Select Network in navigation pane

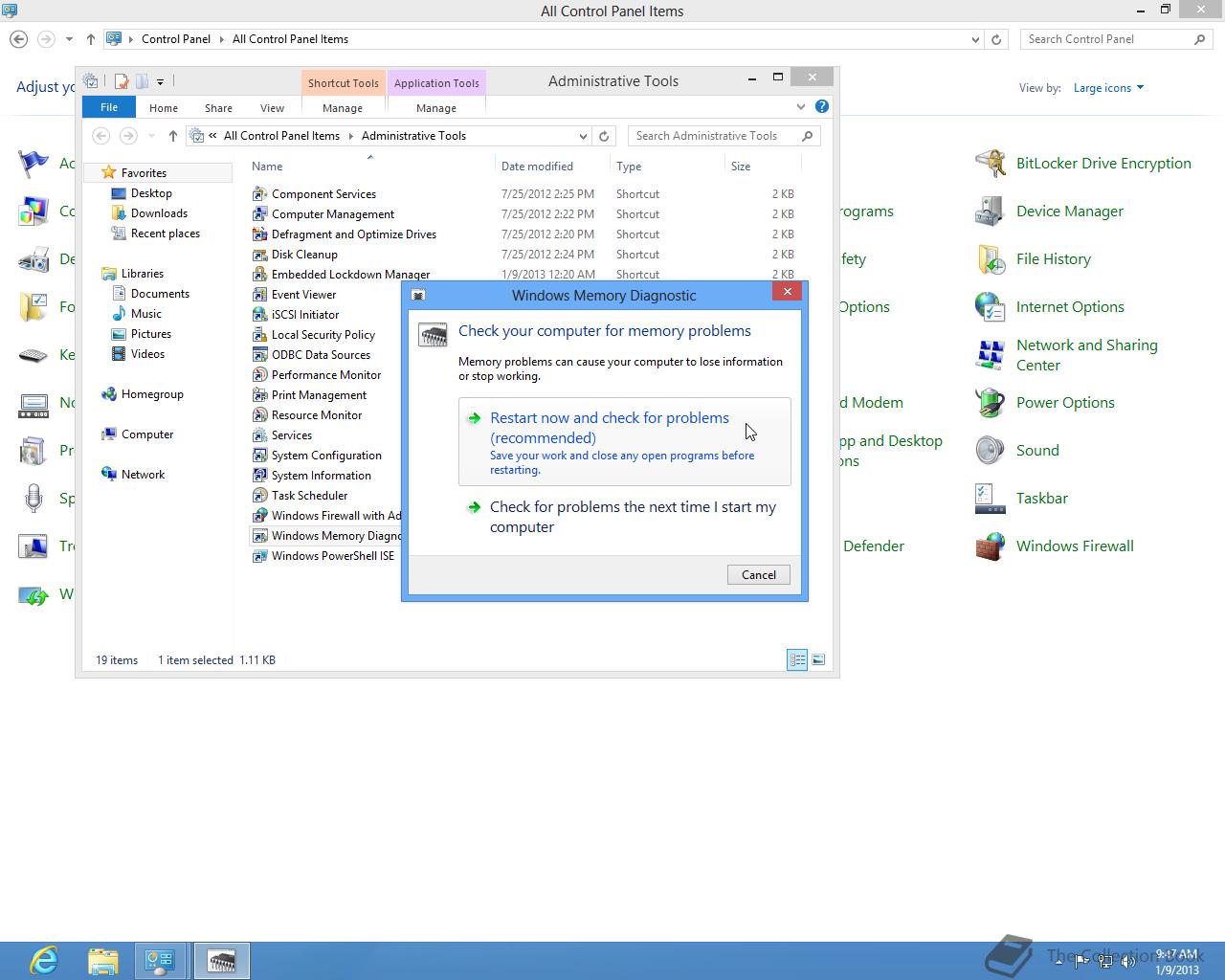point(143,475)
